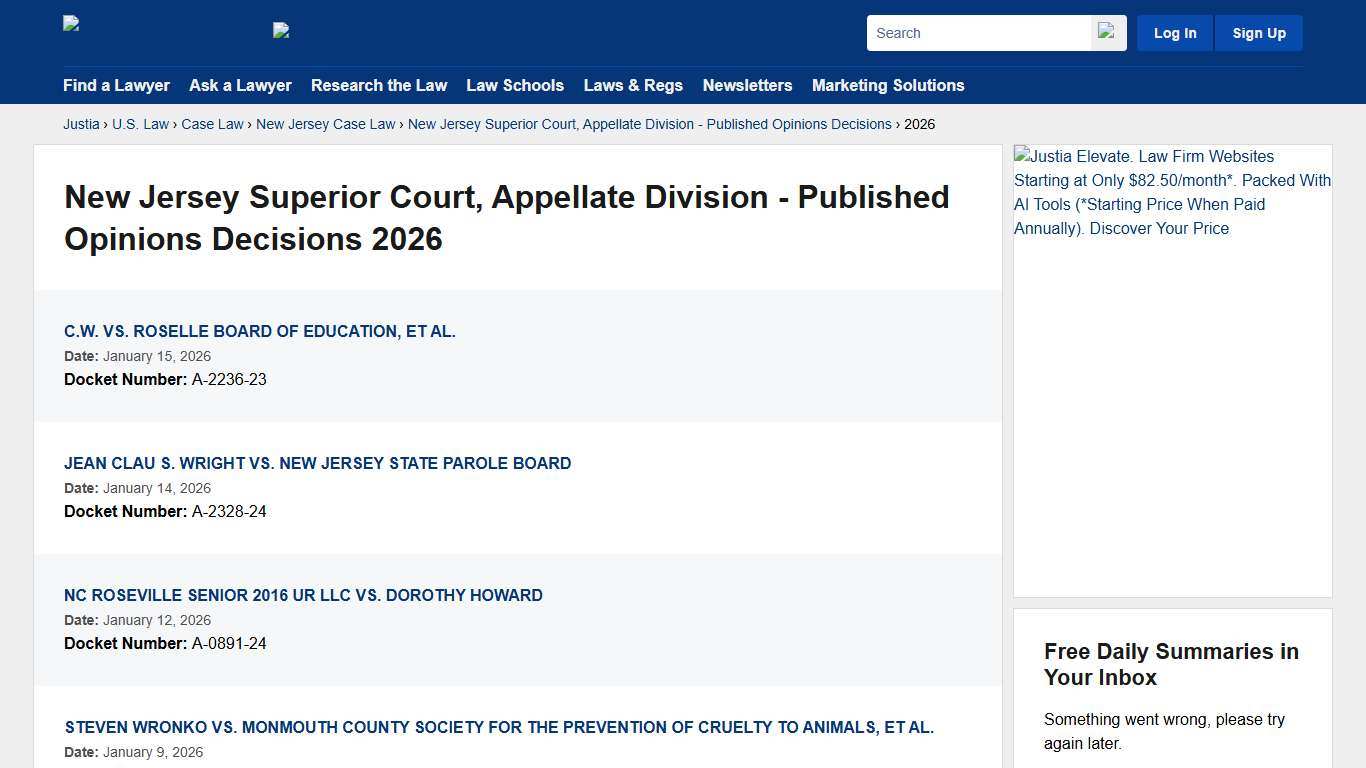Click the Sign Up button
The width and height of the screenshot is (1366, 768).
[1258, 32]
